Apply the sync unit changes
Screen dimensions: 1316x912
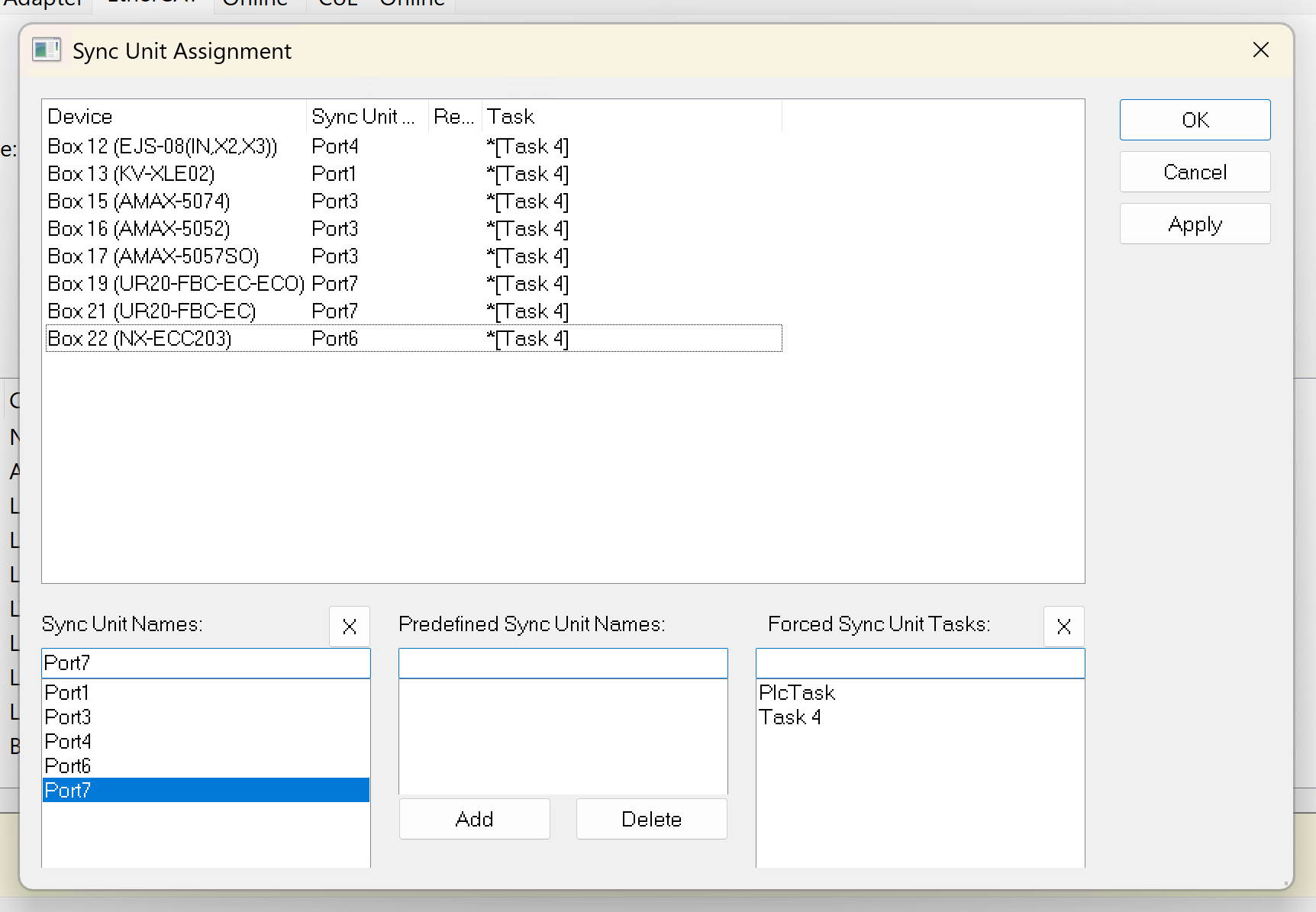pos(1194,224)
